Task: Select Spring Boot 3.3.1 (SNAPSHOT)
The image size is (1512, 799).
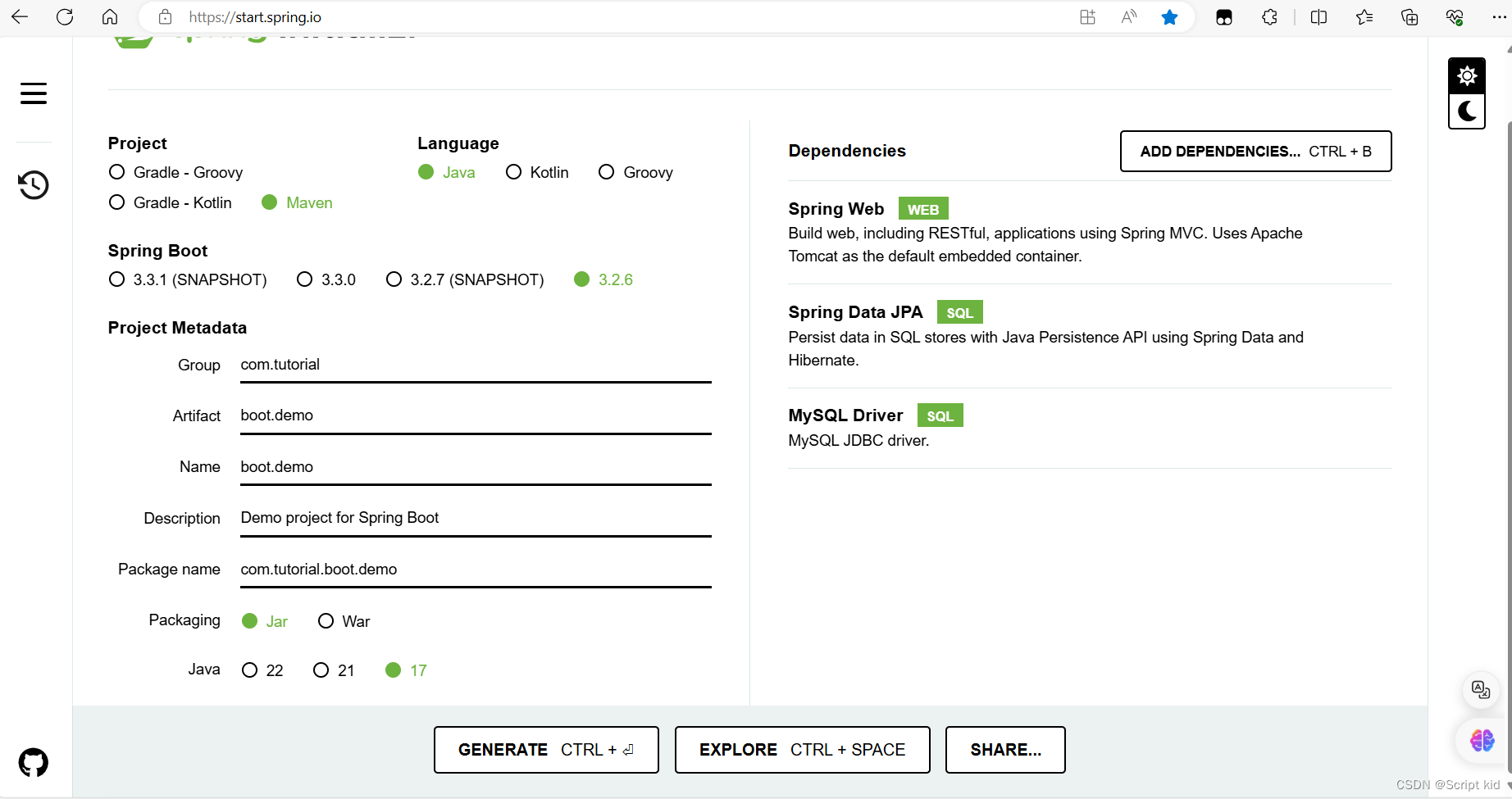Action: tap(188, 279)
